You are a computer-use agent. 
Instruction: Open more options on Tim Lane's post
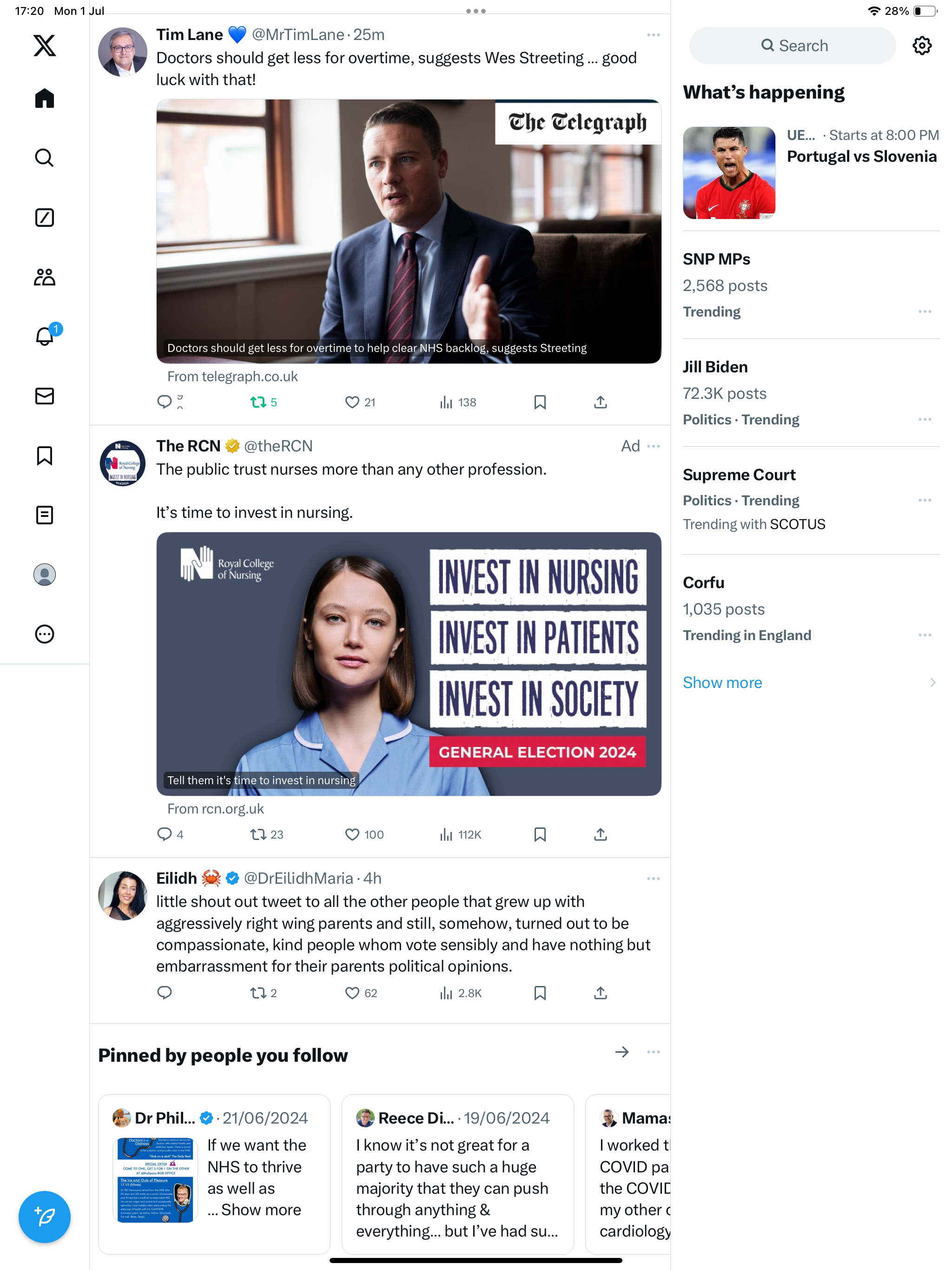[653, 35]
